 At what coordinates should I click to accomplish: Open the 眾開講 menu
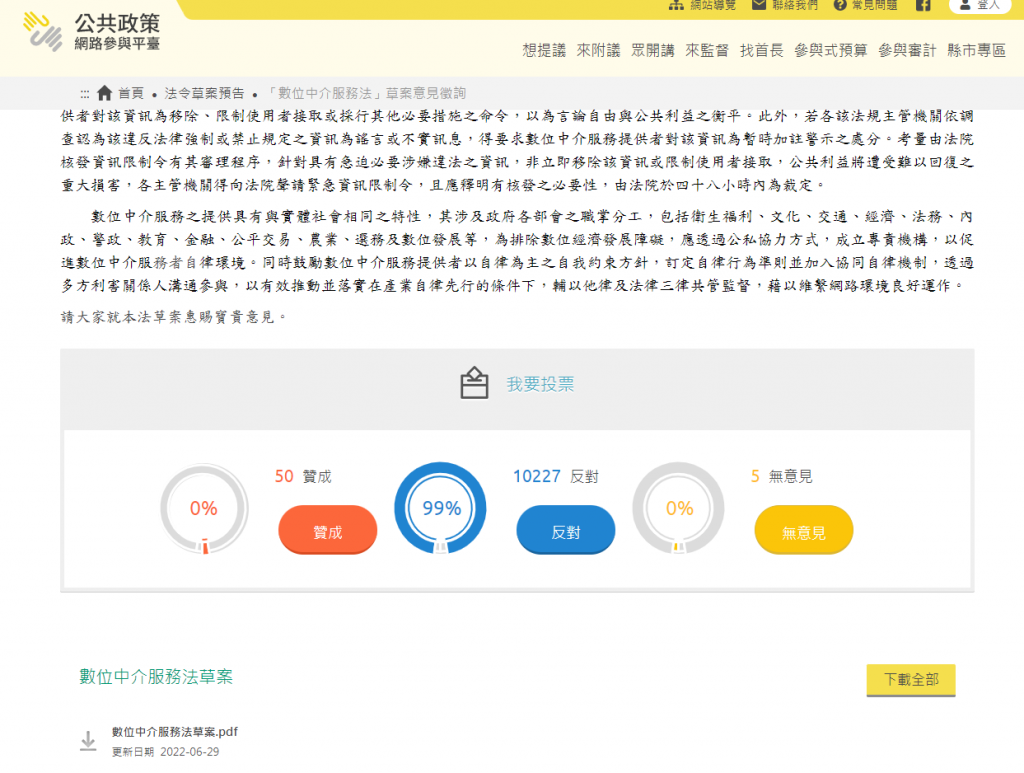tap(652, 50)
